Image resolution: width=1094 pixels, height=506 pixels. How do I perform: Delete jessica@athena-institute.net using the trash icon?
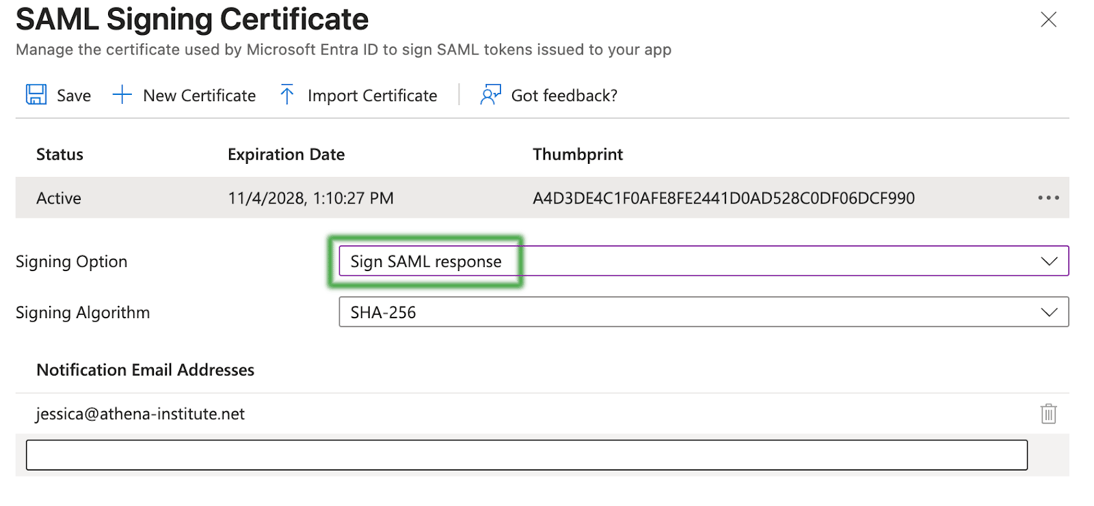click(x=1048, y=413)
